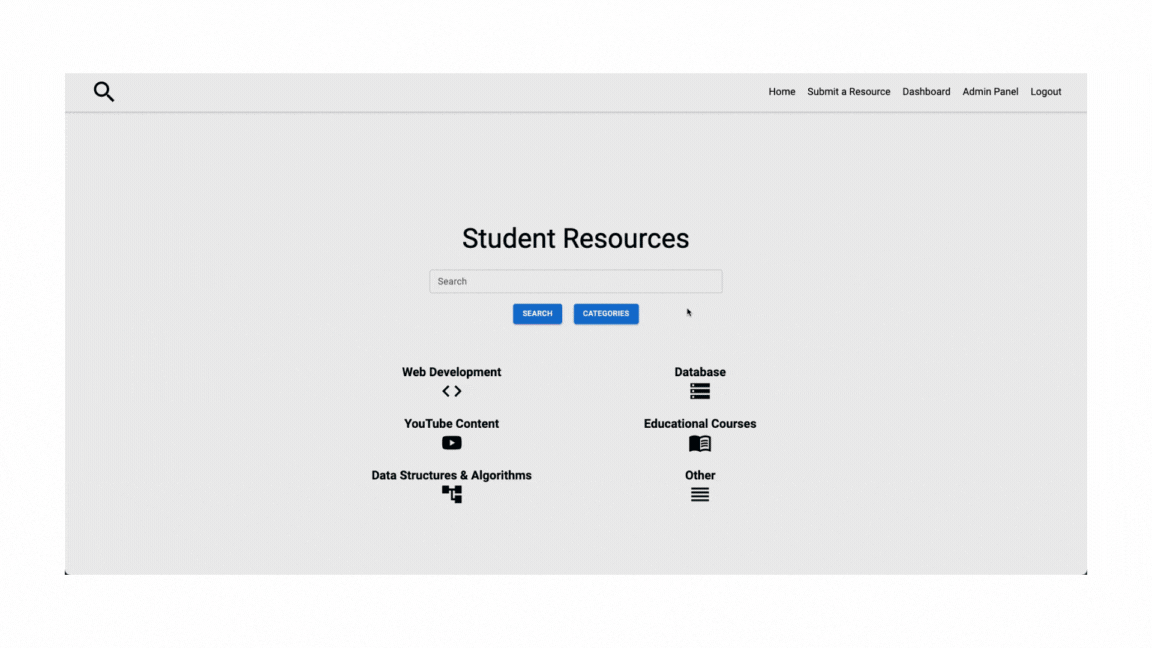Select the Data Structures & Algorithms label

point(452,475)
